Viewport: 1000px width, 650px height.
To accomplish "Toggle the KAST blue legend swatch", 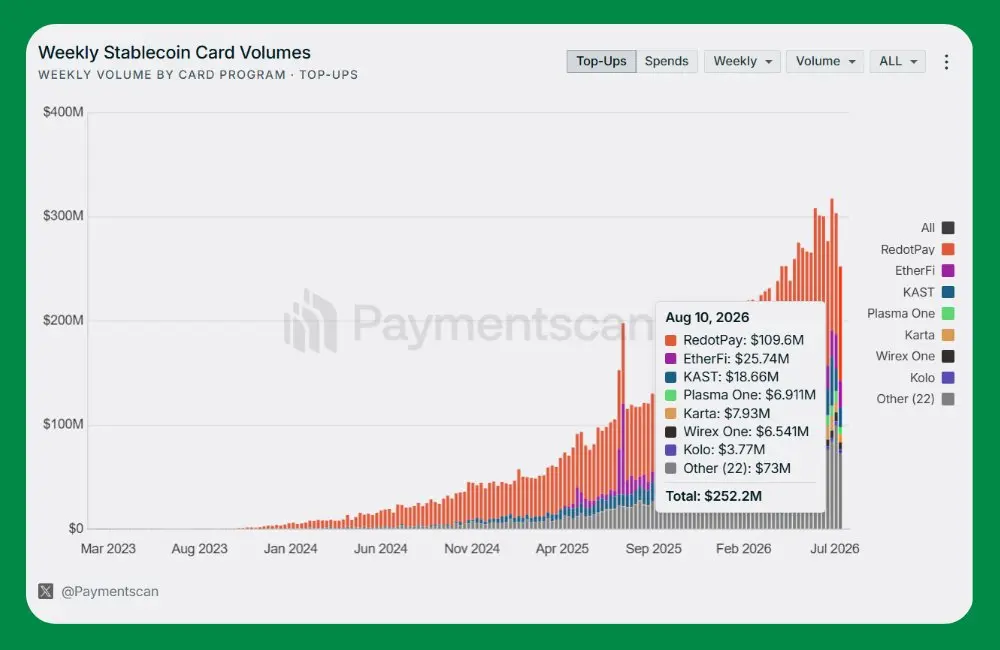I will [948, 292].
